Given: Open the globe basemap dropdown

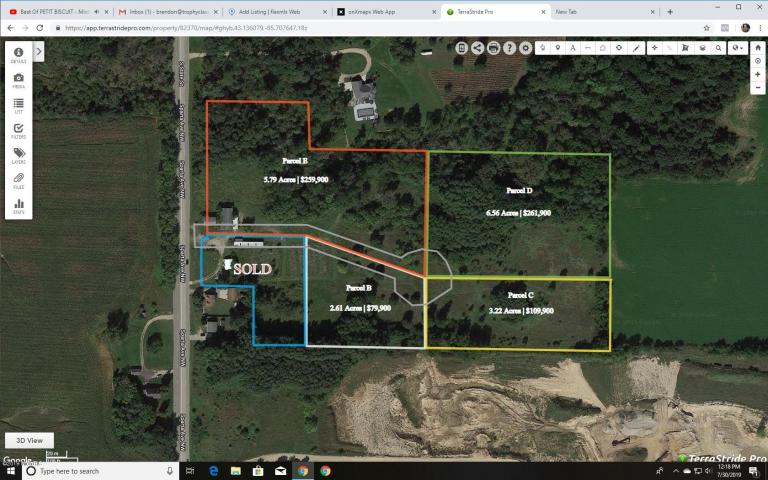Looking at the screenshot, I should pos(737,47).
